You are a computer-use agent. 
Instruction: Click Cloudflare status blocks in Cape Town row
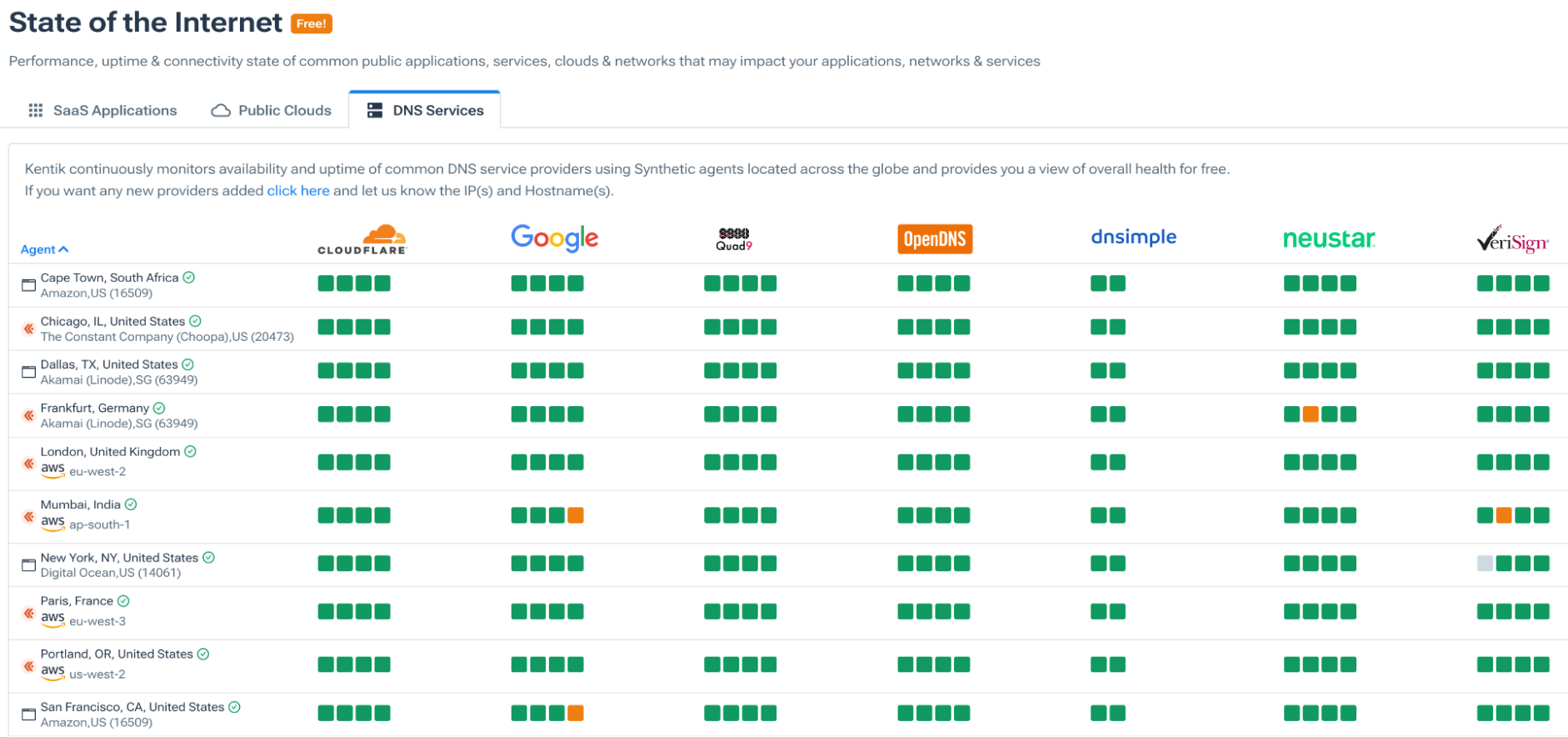(x=354, y=283)
